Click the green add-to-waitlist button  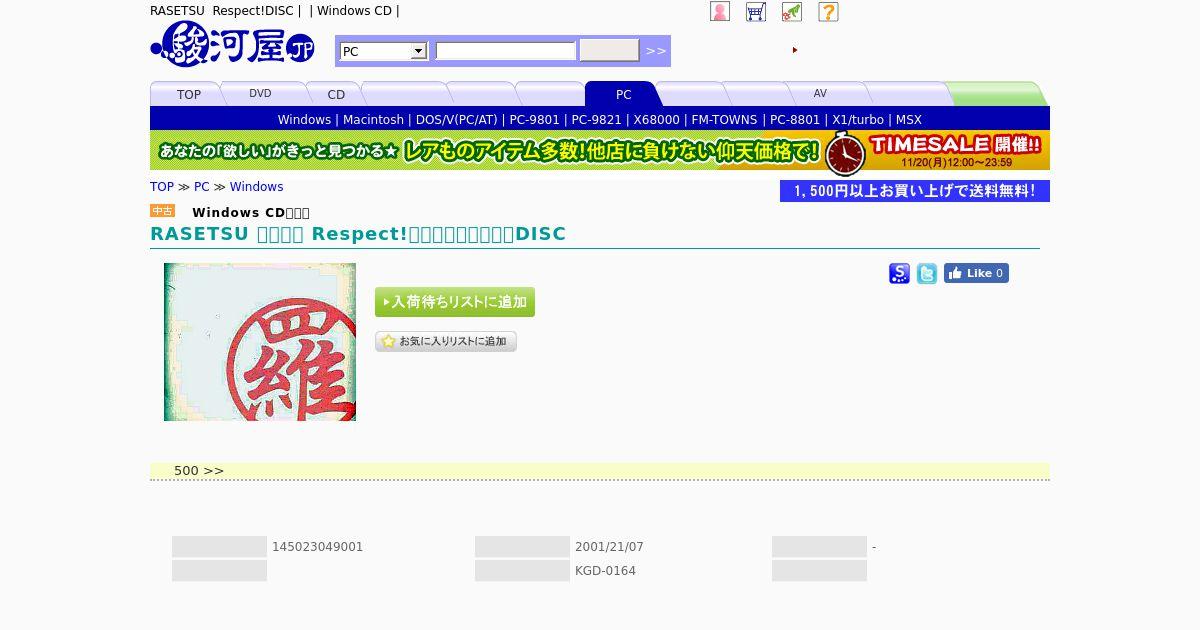pyautogui.click(x=455, y=302)
